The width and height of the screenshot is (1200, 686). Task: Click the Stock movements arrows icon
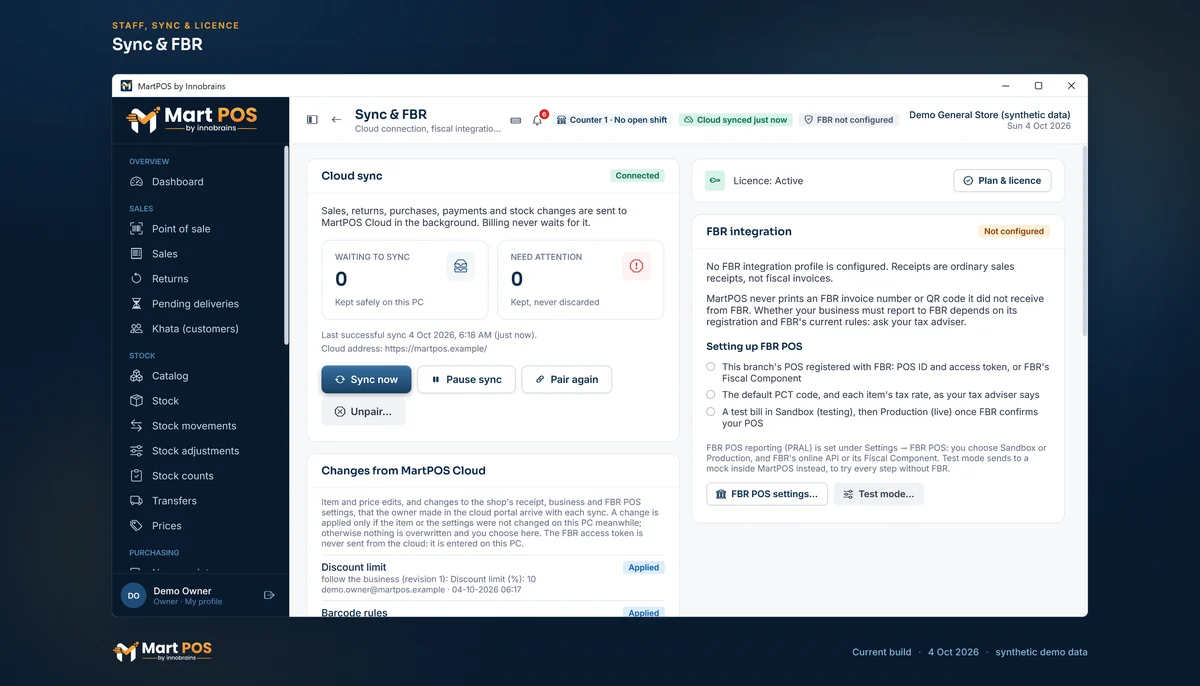click(x=137, y=426)
